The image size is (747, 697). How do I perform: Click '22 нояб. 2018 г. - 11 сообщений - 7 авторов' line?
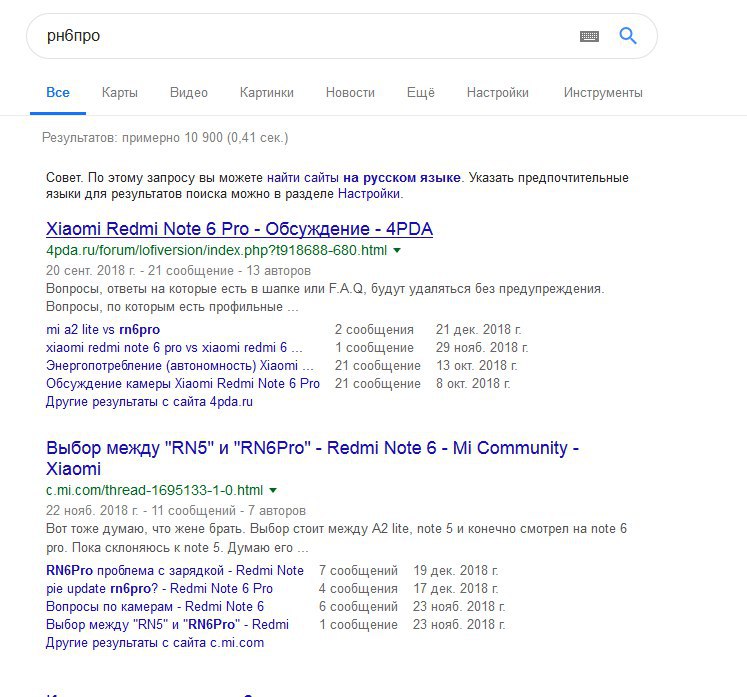[x=176, y=511]
